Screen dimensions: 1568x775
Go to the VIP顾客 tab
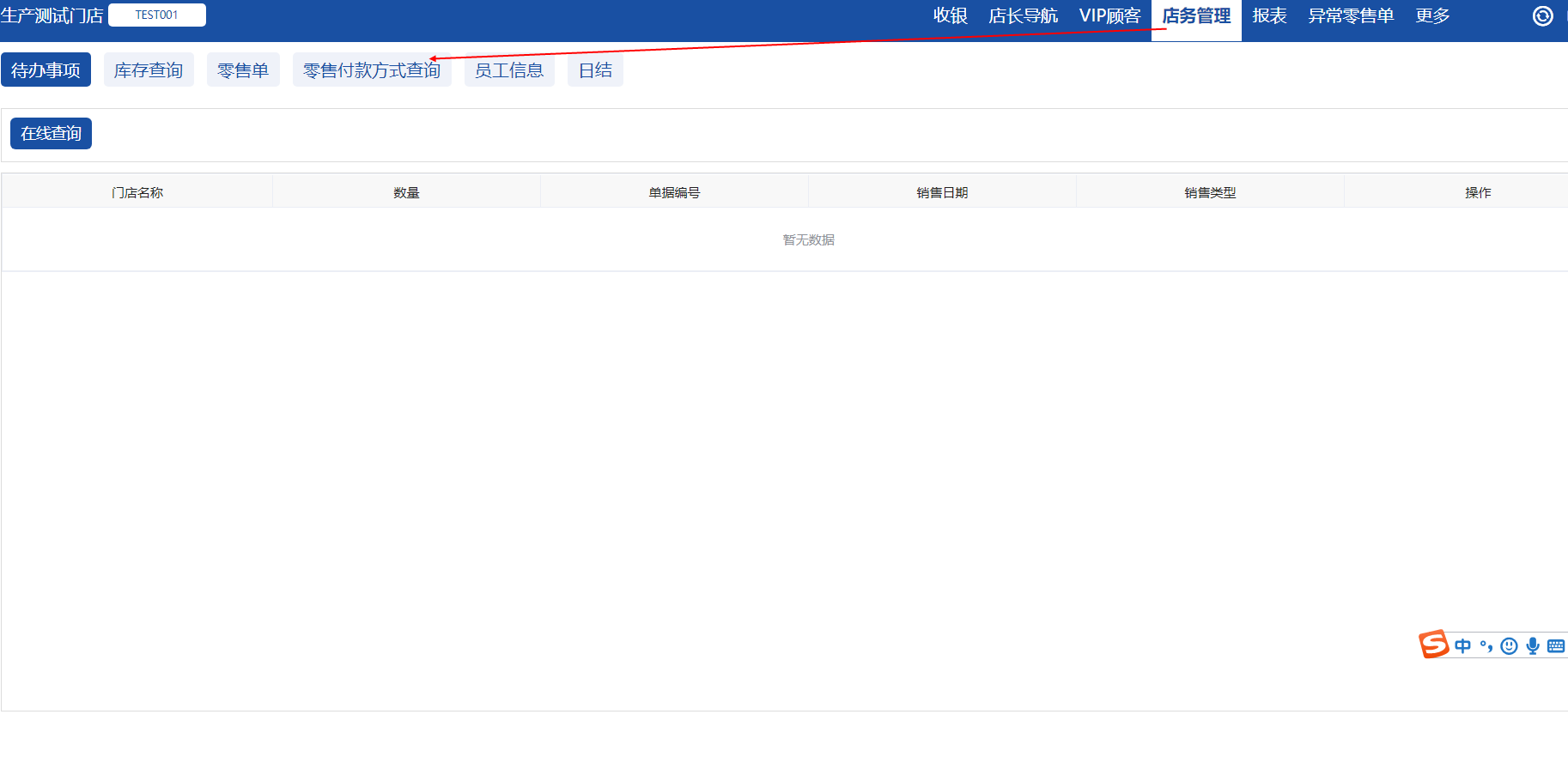tap(1109, 16)
